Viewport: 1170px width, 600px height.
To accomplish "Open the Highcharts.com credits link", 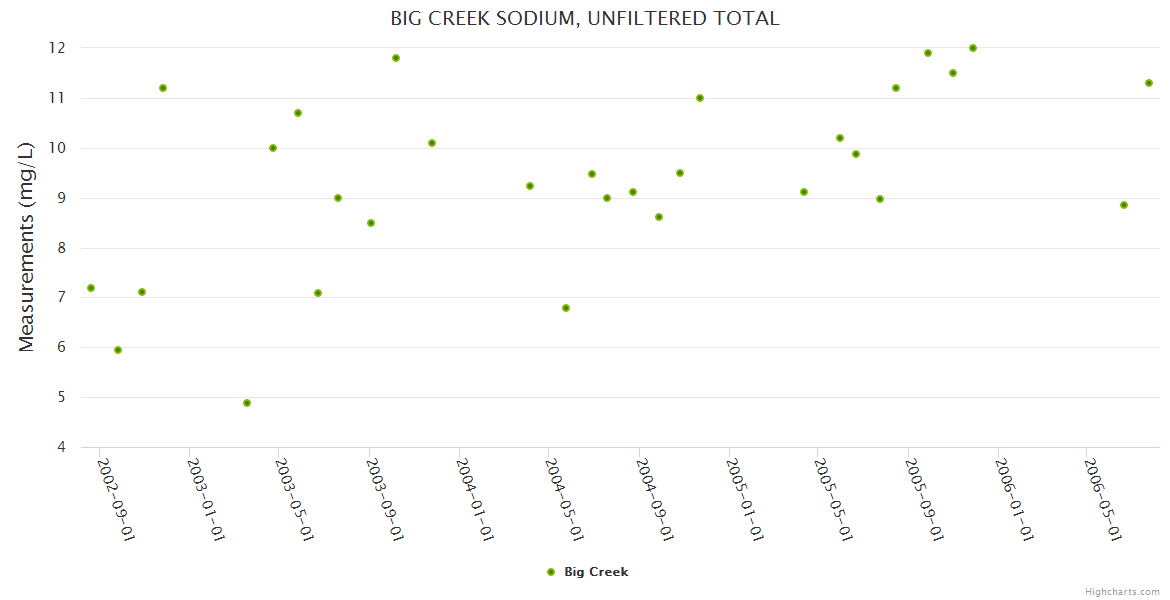I will pyautogui.click(x=1122, y=592).
